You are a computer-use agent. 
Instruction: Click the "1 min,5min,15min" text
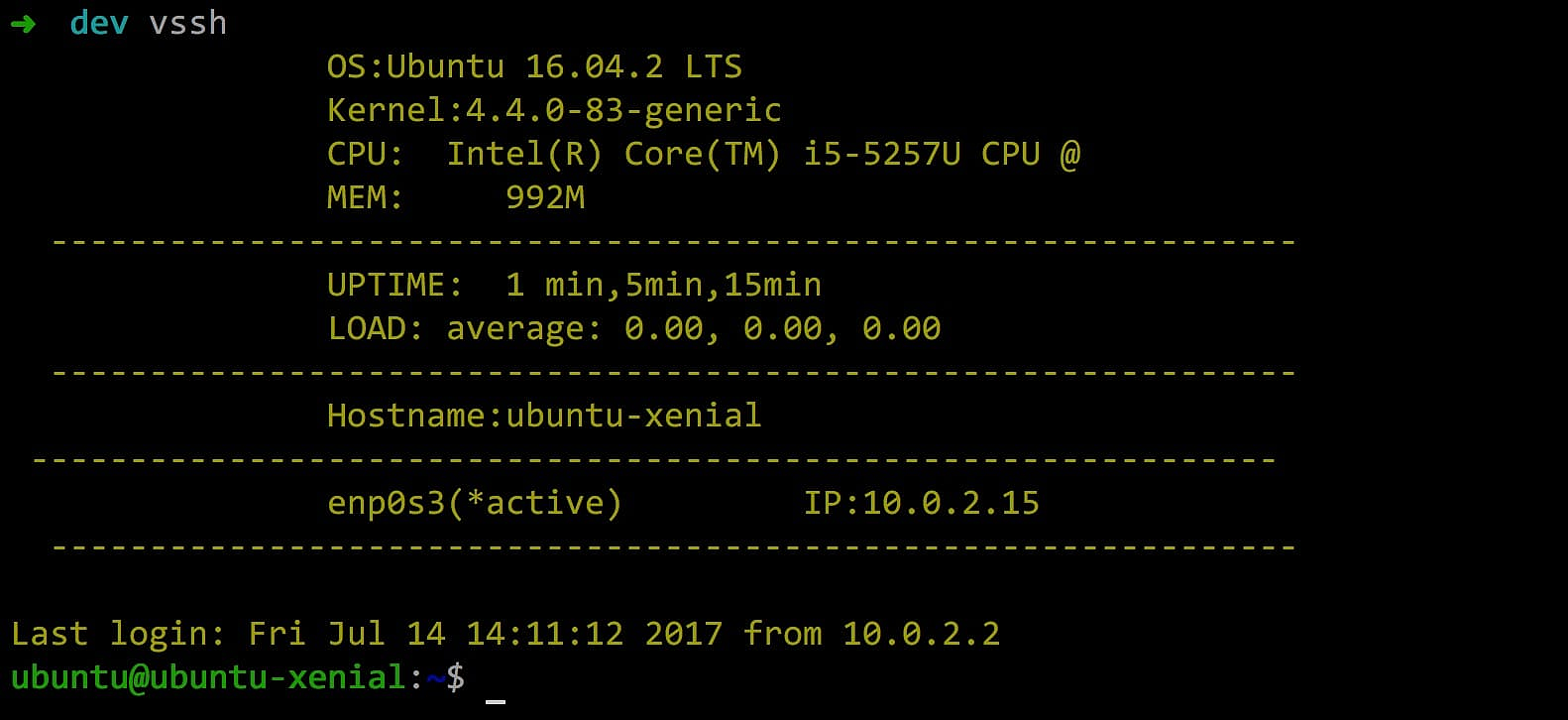coord(663,285)
